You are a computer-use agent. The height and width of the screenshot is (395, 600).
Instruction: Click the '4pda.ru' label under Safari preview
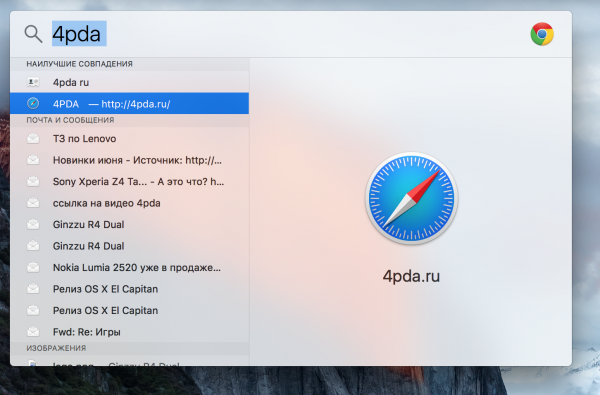coord(411,276)
